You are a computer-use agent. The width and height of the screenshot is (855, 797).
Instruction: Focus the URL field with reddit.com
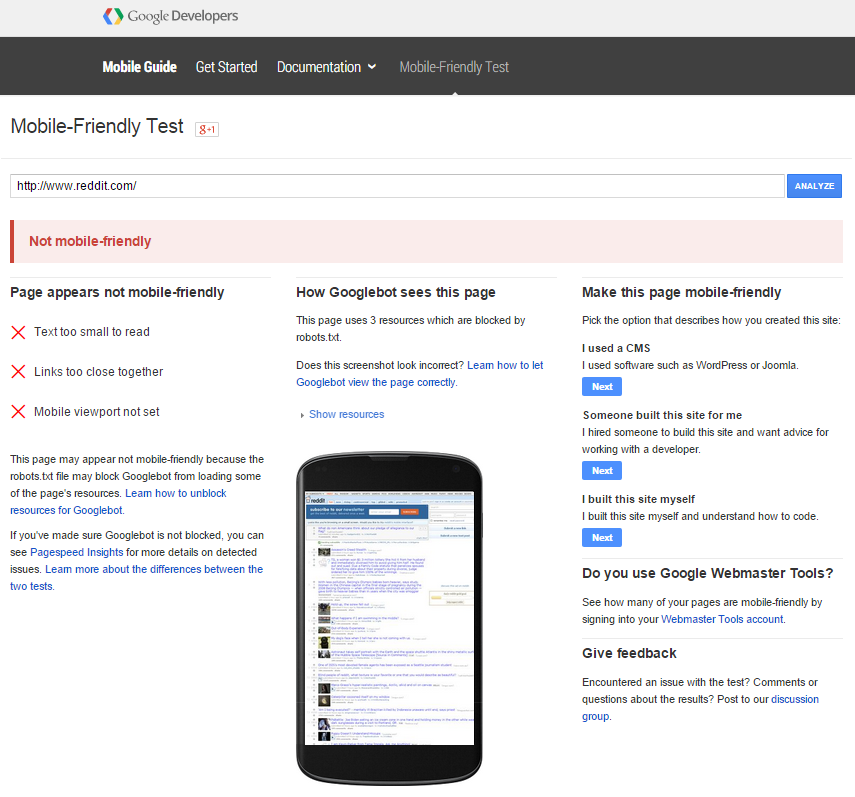click(397, 186)
